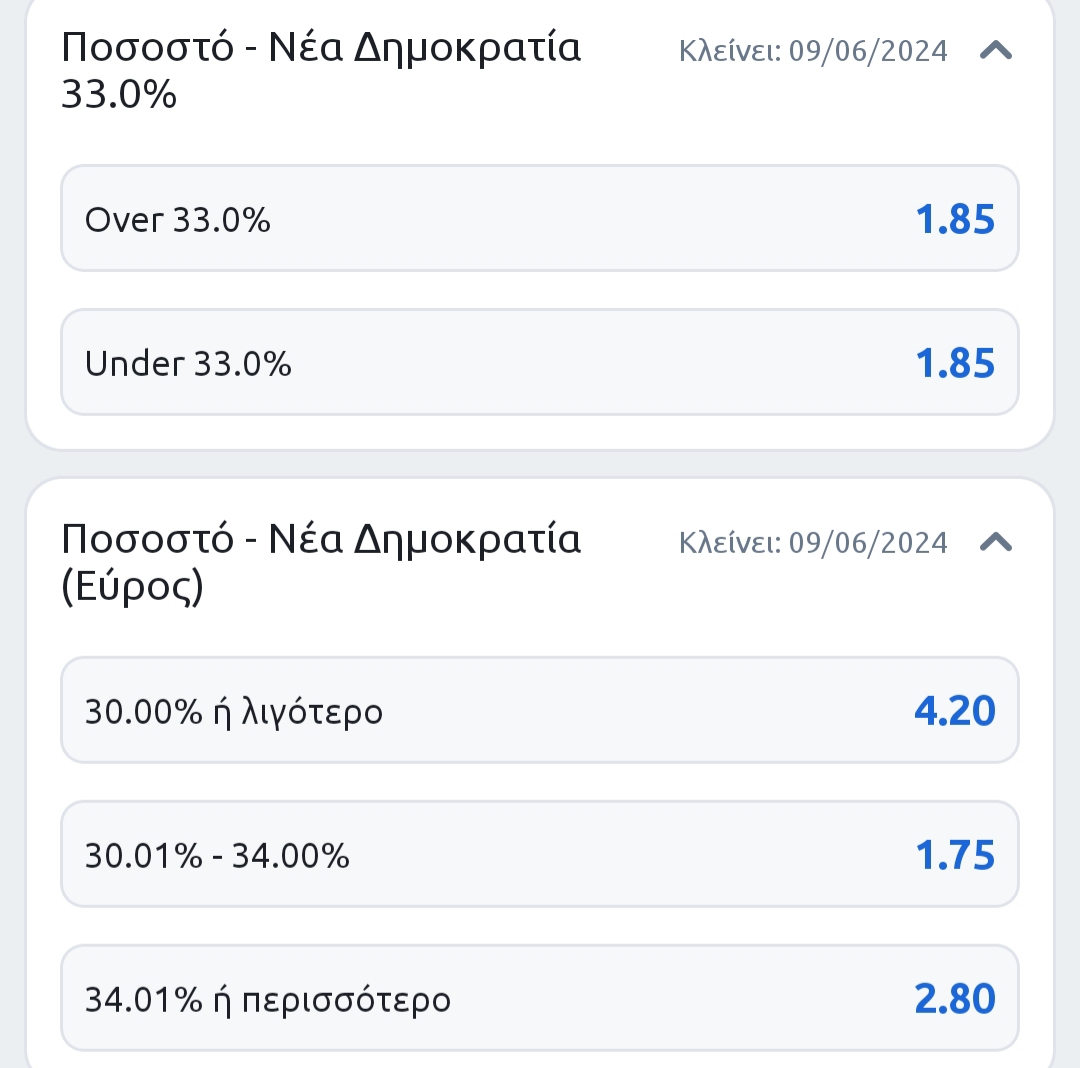Click the 33.0% subtitle under first heading
The width and height of the screenshot is (1080, 1068).
click(119, 94)
